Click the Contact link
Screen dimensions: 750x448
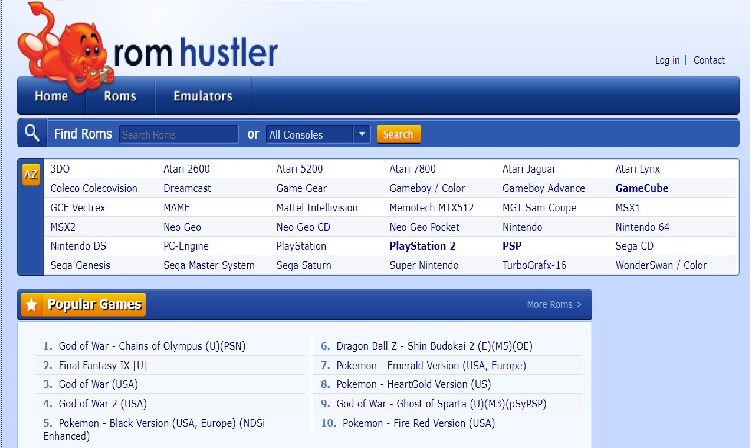709,60
